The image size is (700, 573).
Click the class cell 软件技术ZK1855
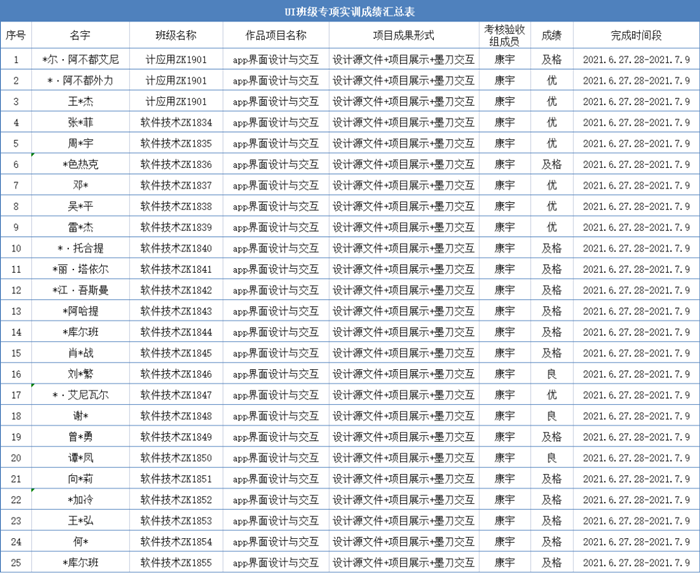[x=176, y=563]
